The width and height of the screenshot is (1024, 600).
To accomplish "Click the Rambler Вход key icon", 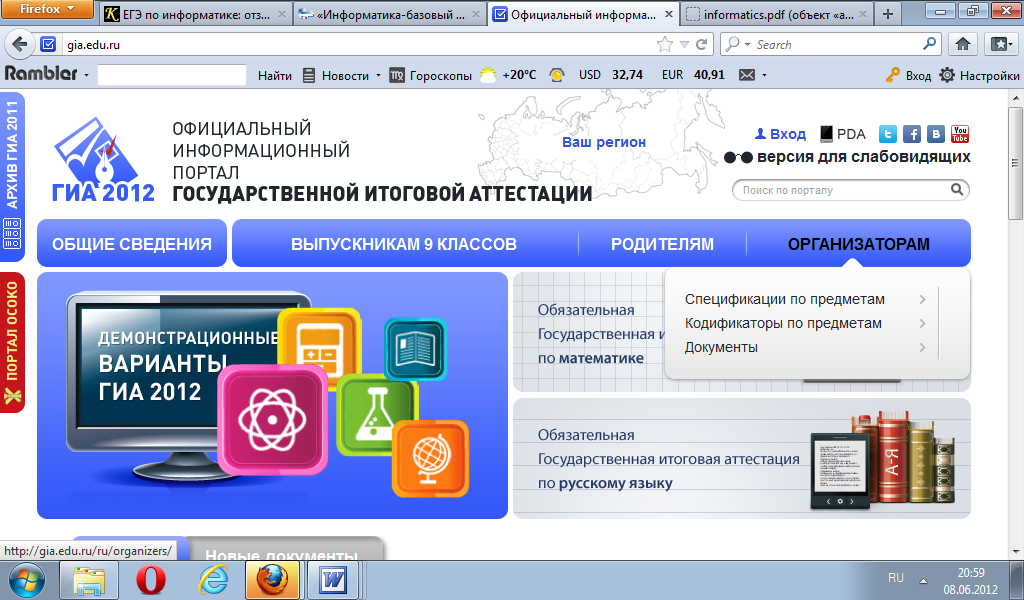I will (x=893, y=75).
